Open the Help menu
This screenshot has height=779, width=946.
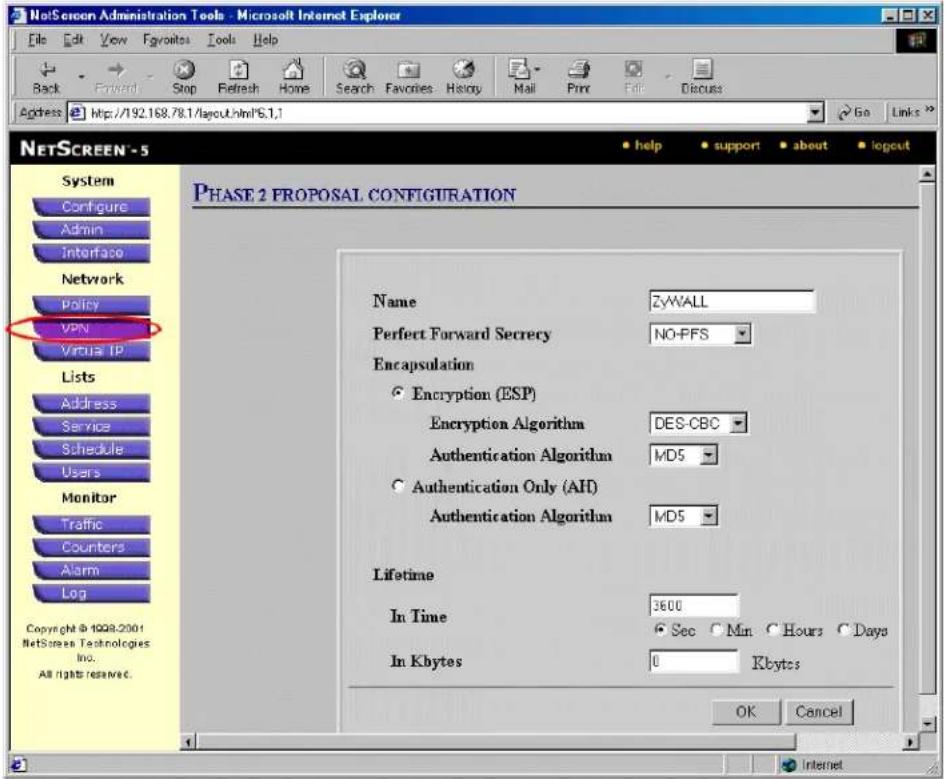pyautogui.click(x=265, y=40)
